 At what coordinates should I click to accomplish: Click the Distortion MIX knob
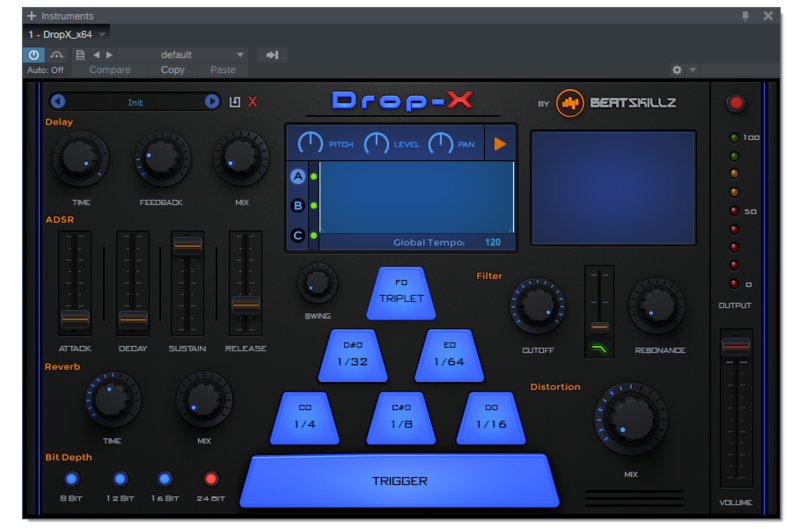pos(631,419)
